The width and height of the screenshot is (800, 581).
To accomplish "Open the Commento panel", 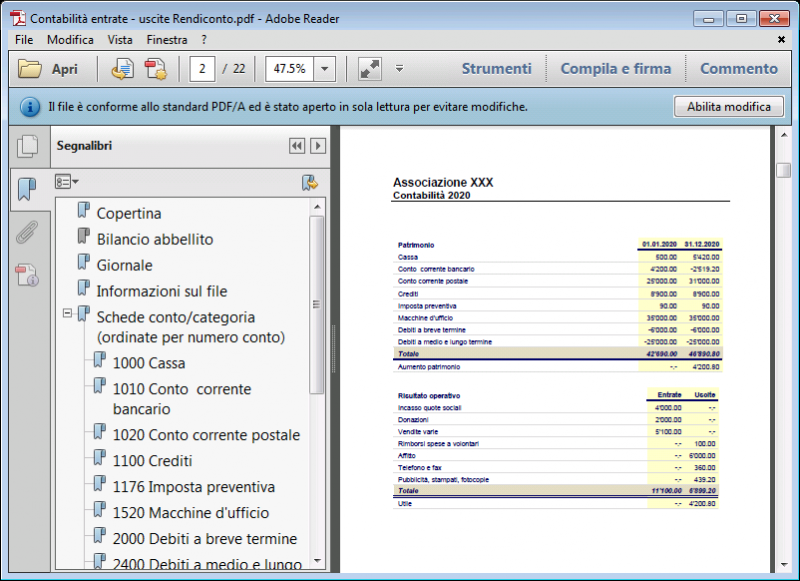I will click(739, 69).
